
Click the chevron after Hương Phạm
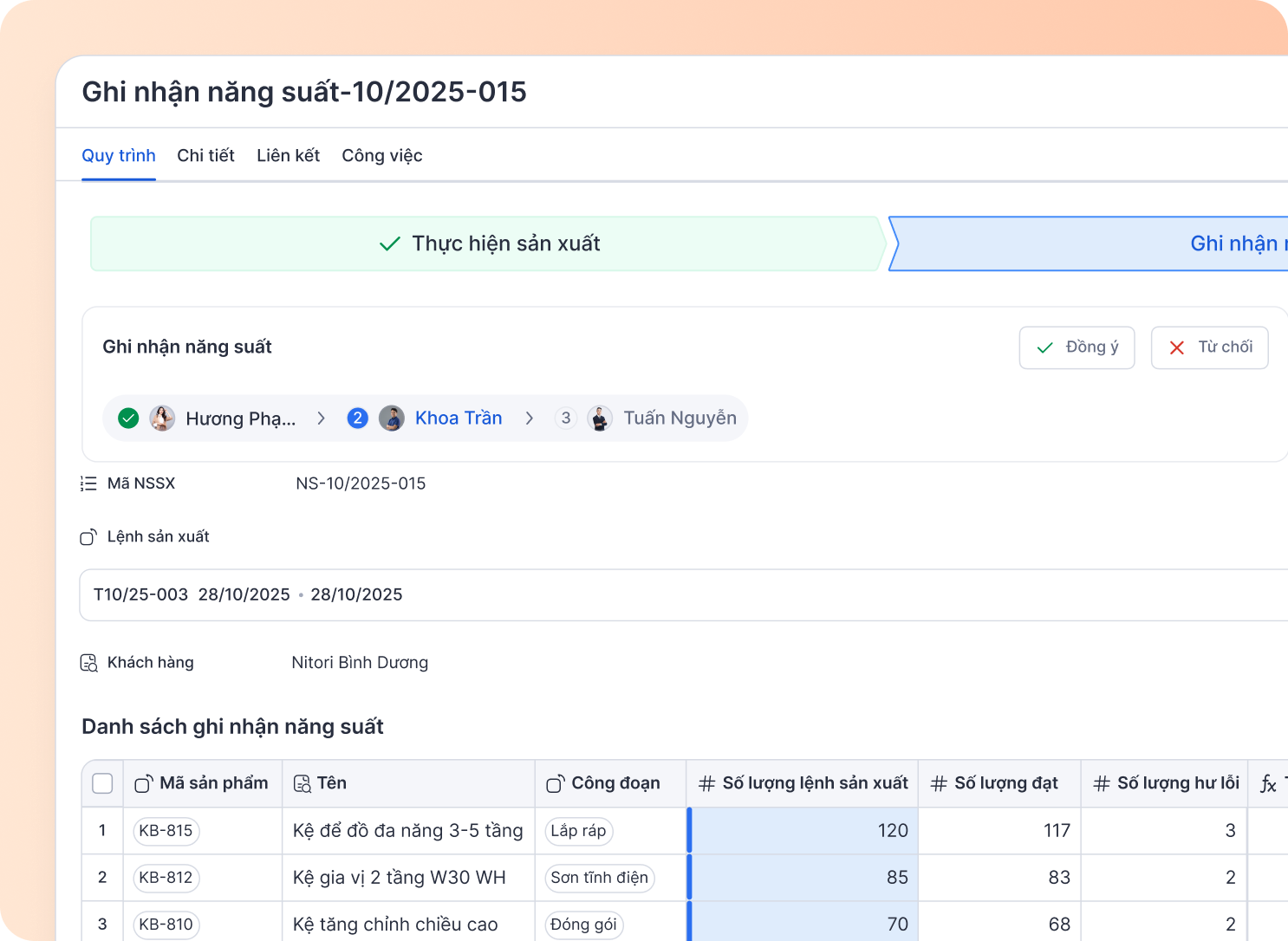[x=321, y=419]
